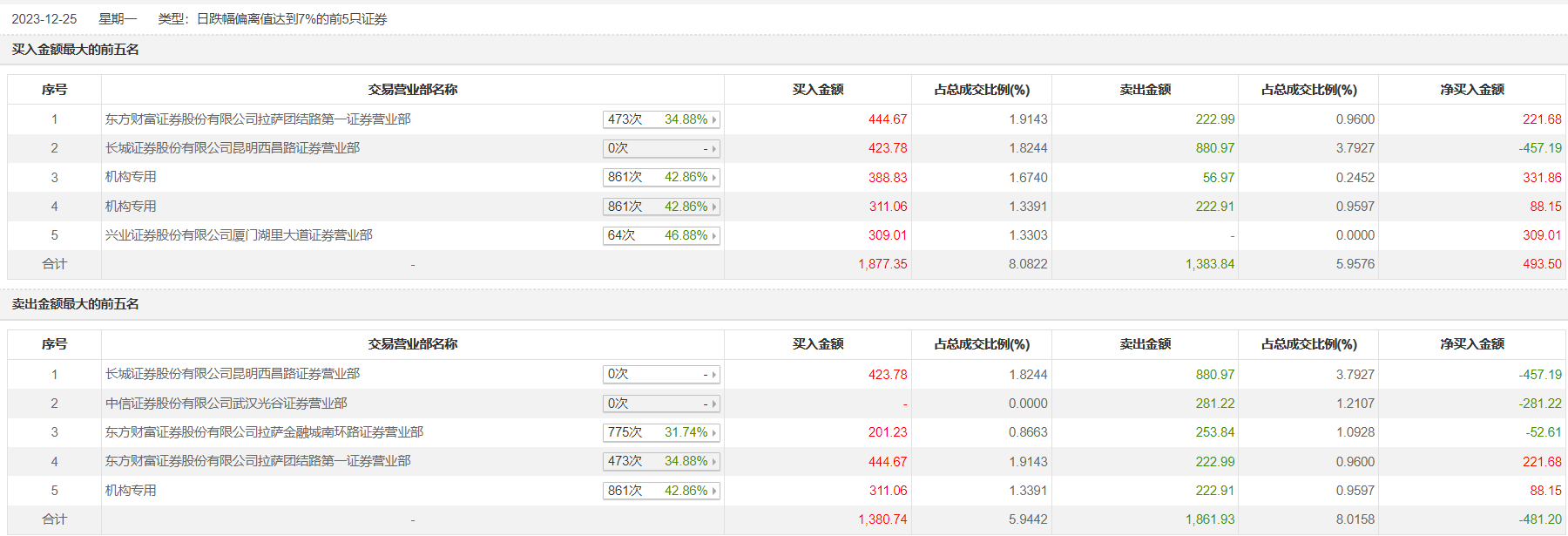Click ratio value 8.0158 in sell total
1568x536 pixels.
[x=1355, y=519]
